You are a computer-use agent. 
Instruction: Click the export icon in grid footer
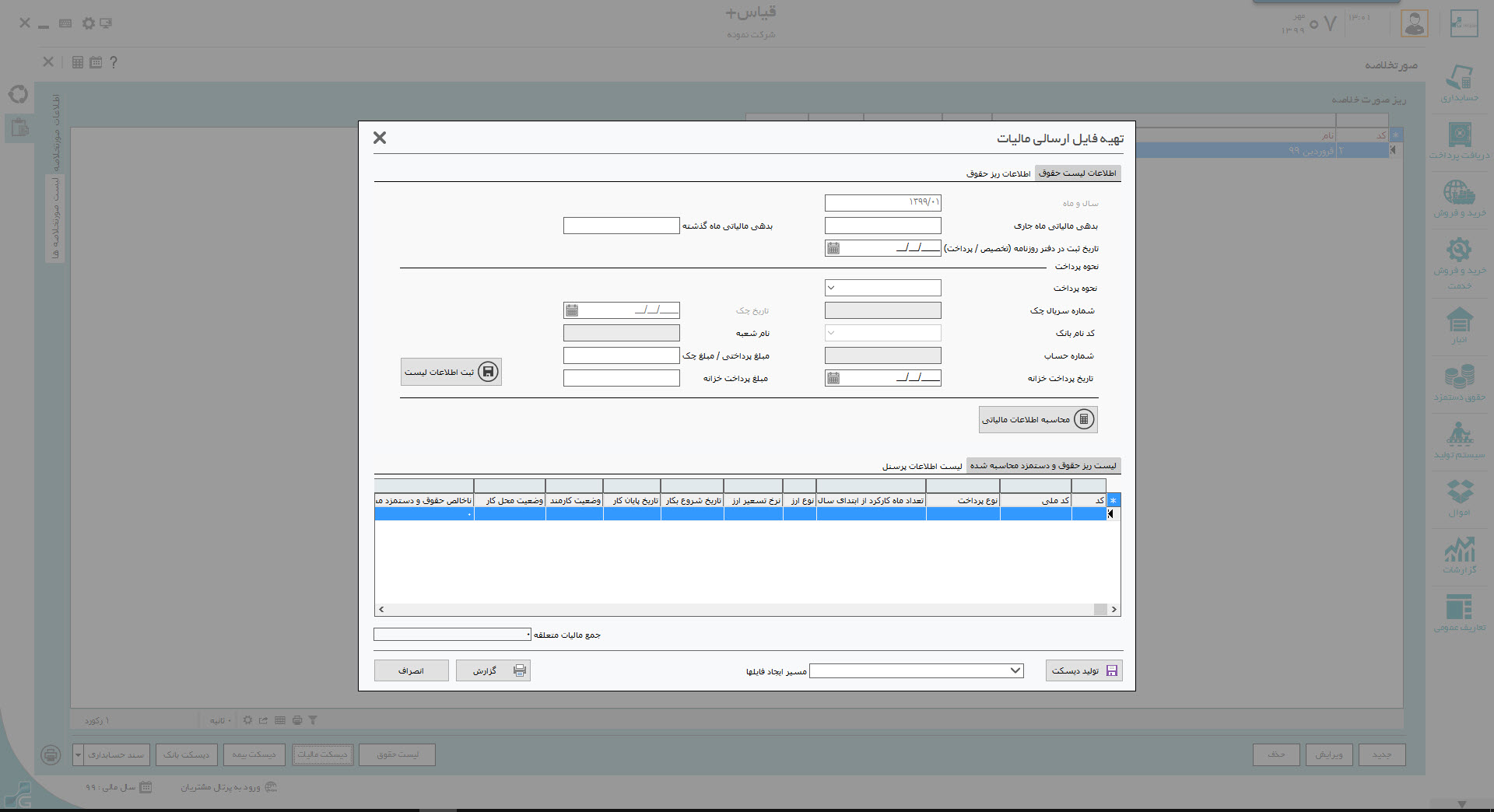[x=263, y=720]
